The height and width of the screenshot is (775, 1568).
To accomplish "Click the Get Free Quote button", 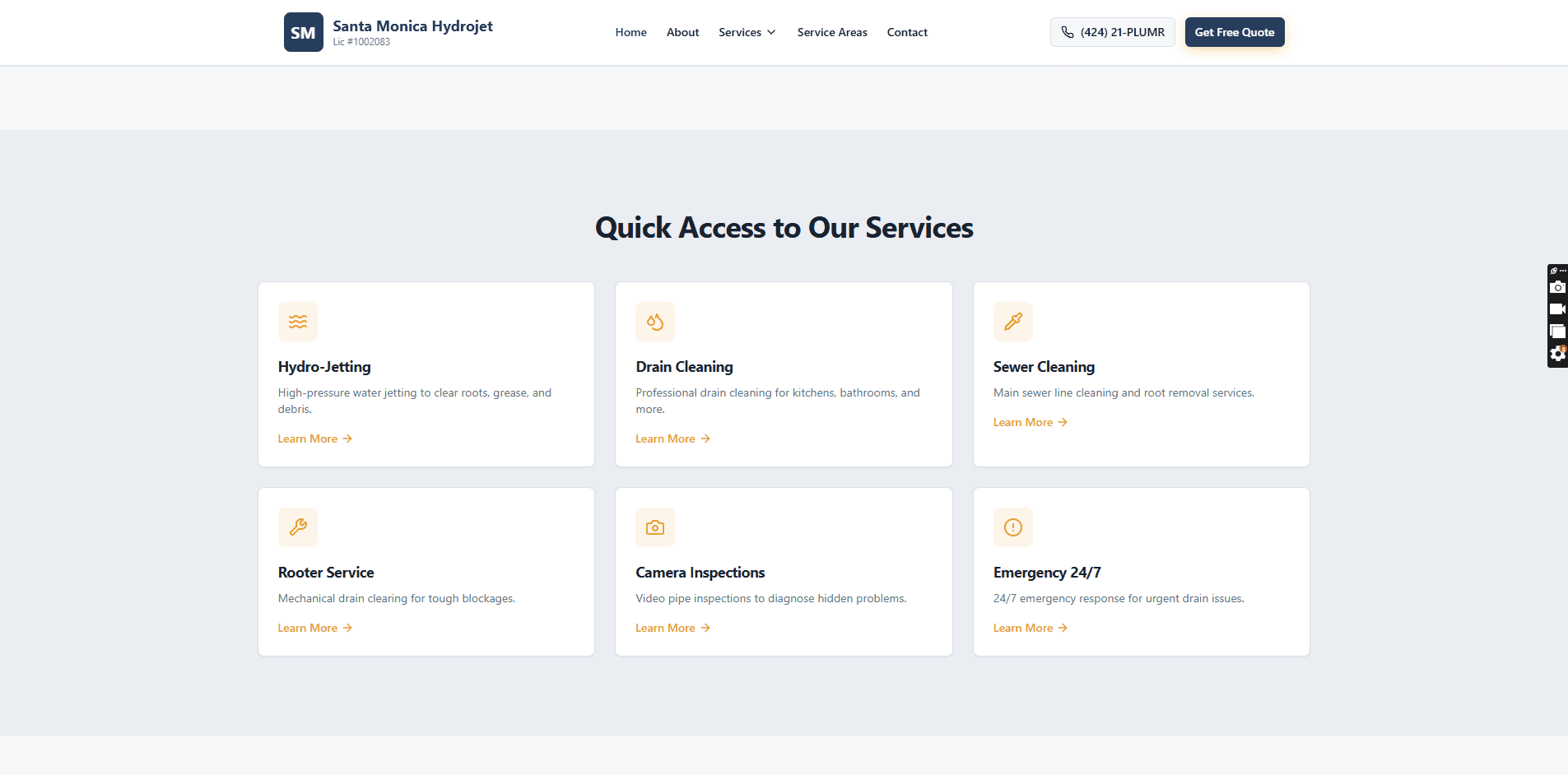I will click(x=1234, y=32).
